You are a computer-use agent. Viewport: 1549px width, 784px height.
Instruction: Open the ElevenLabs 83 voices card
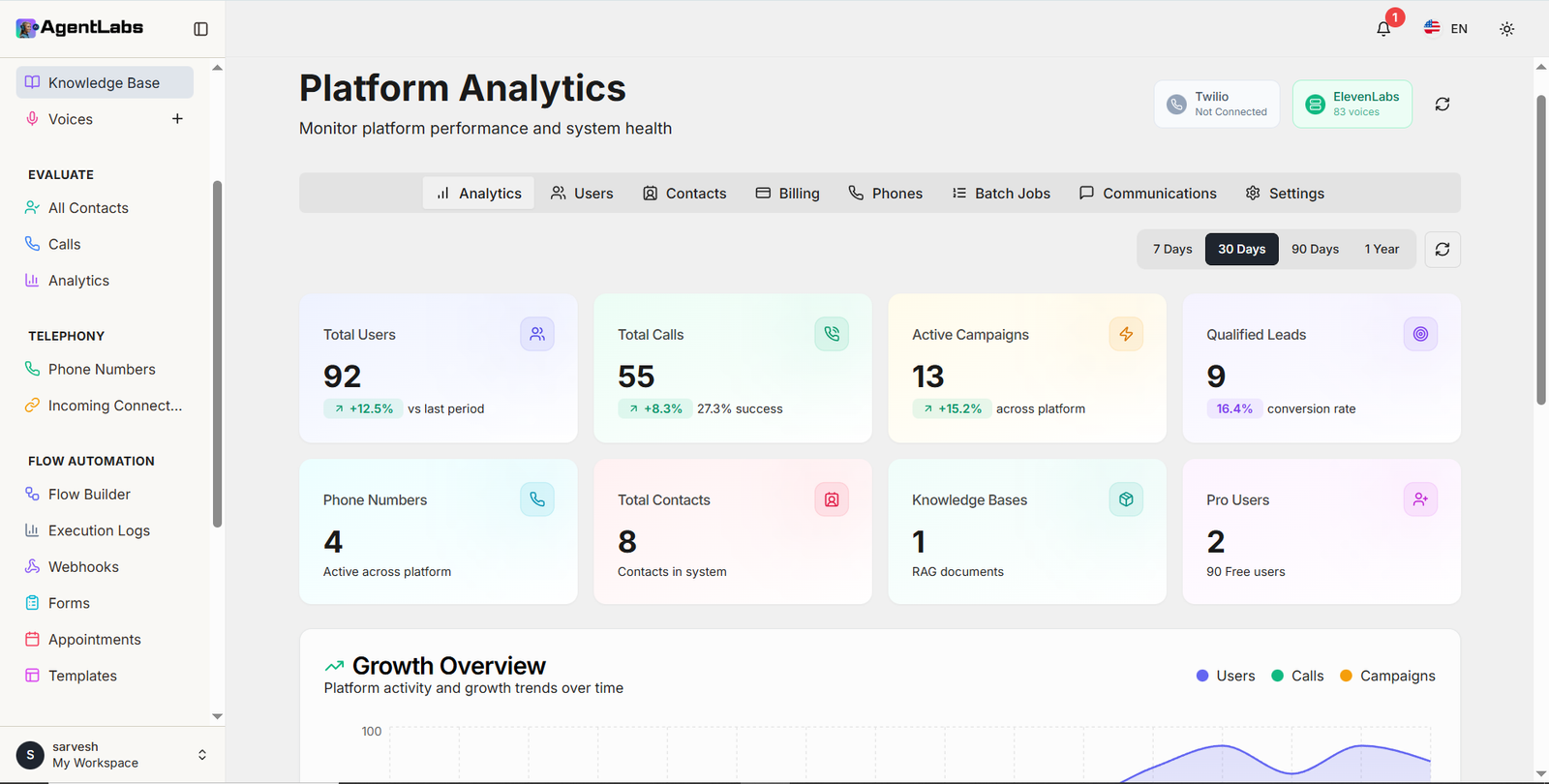(x=1352, y=104)
